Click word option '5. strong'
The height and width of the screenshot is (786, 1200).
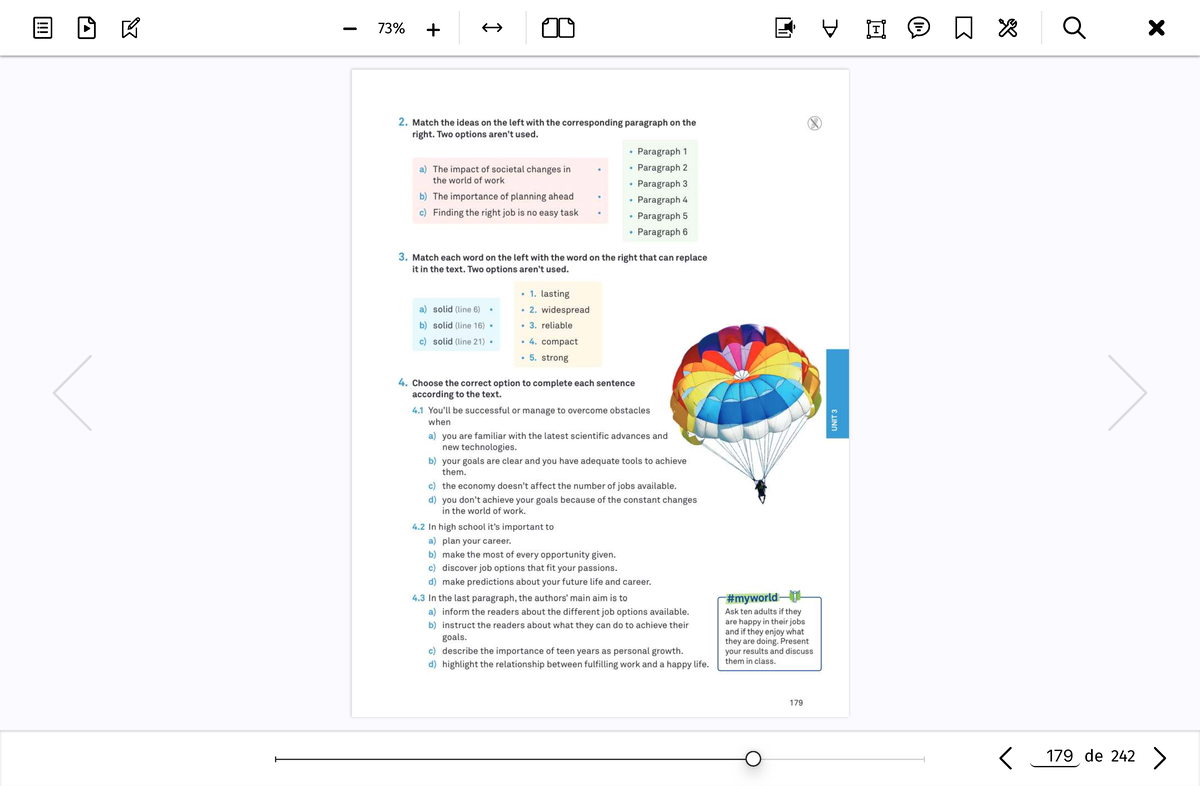[x=548, y=357]
